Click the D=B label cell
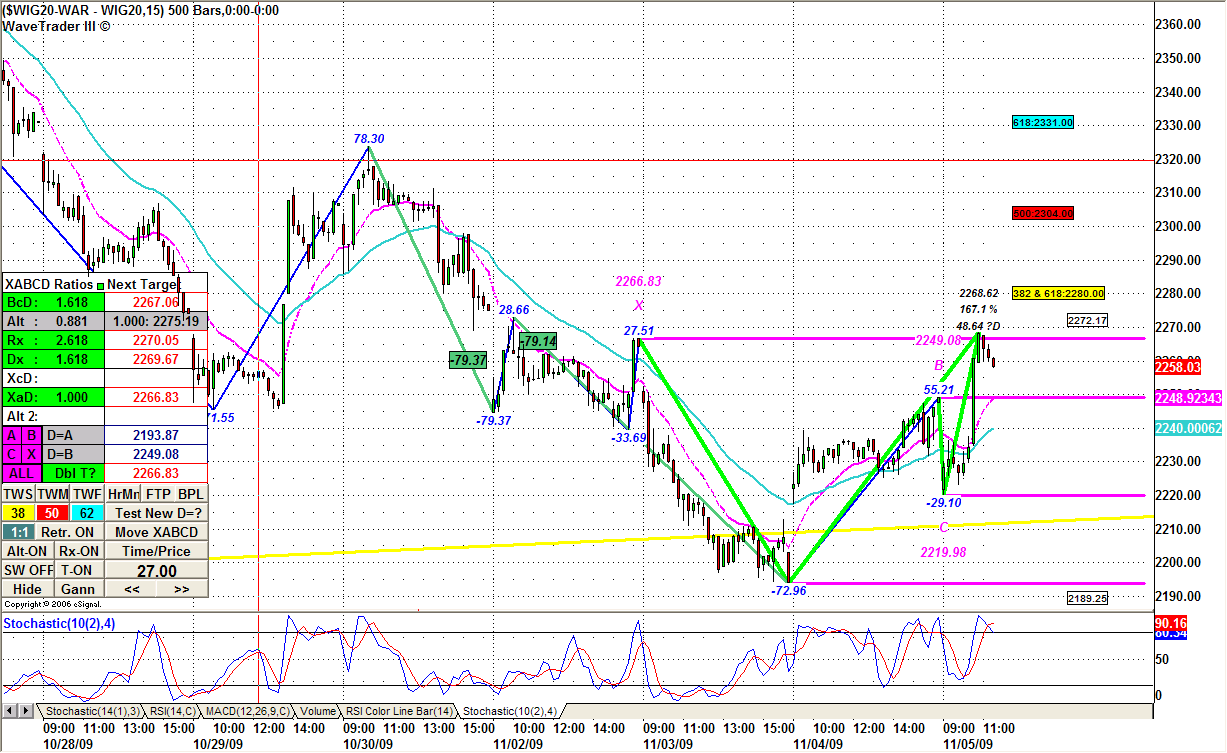 pyautogui.click(x=73, y=454)
